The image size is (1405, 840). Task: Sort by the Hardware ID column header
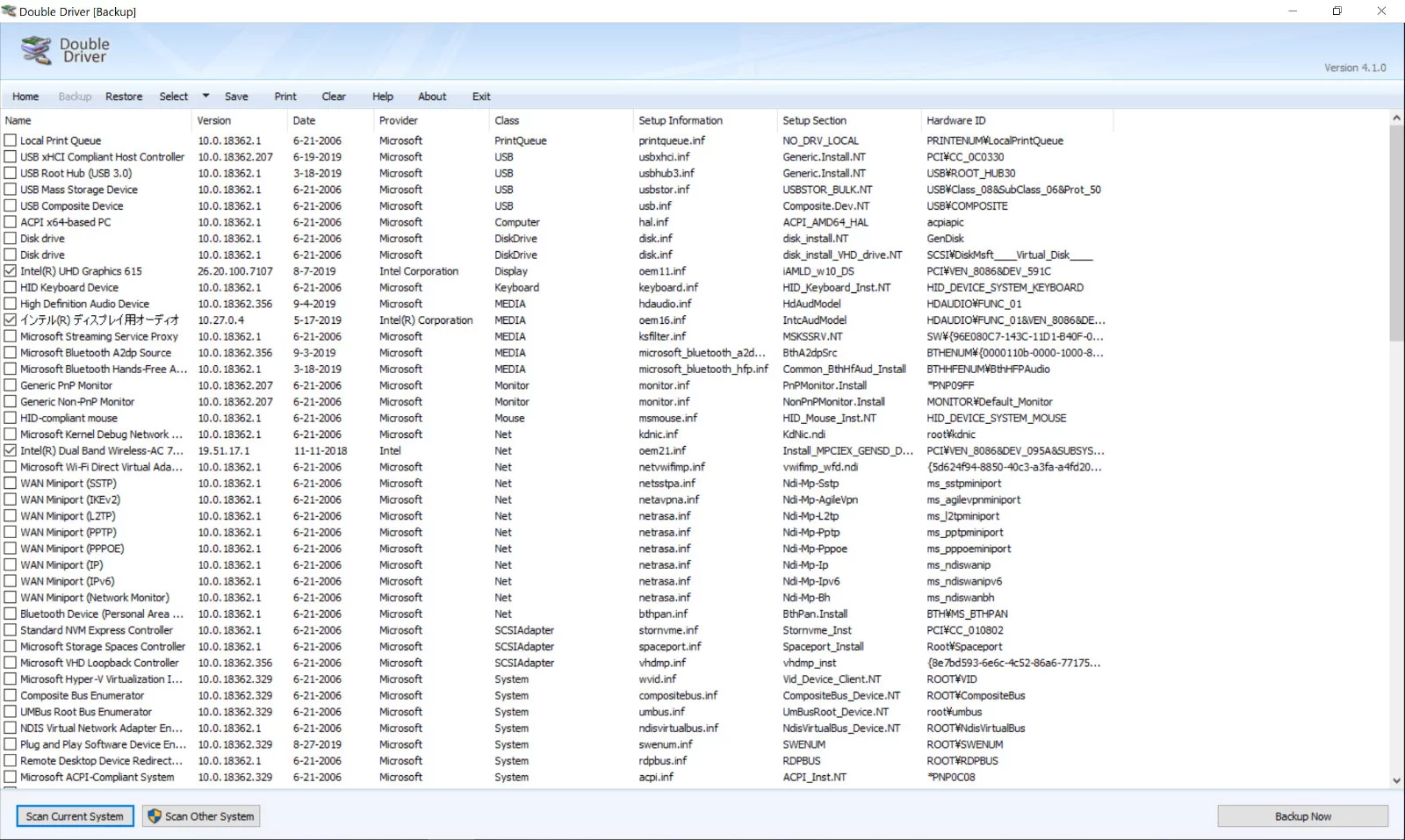pyautogui.click(x=1018, y=120)
